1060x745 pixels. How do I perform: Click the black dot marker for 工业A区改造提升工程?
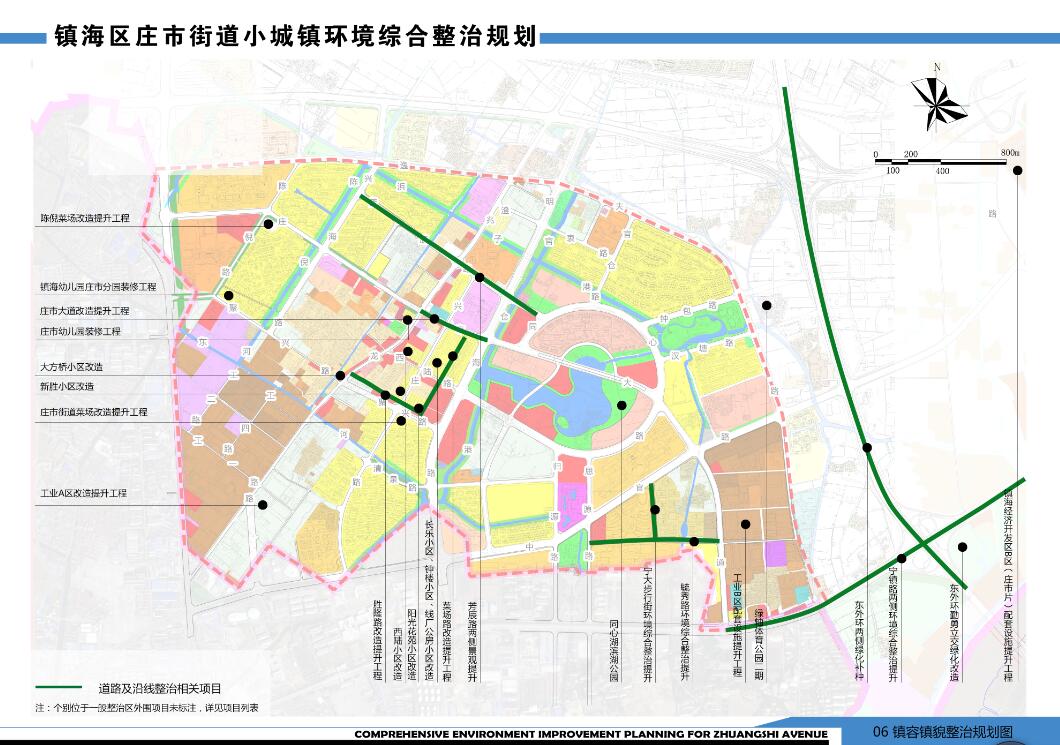click(263, 505)
